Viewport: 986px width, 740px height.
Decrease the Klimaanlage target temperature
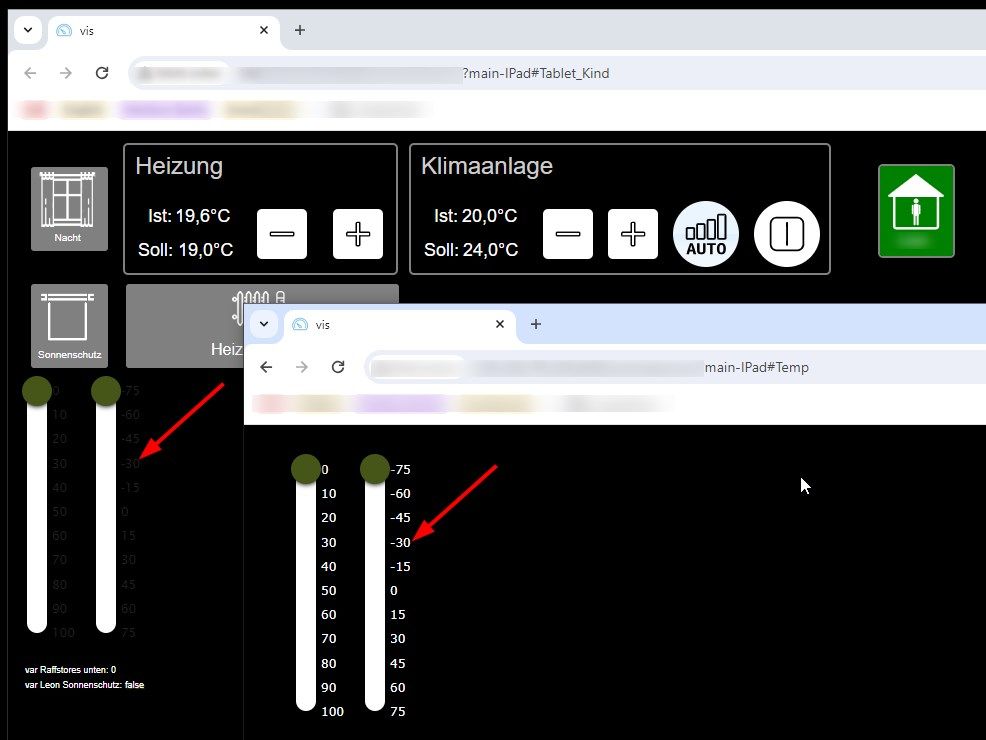(568, 234)
